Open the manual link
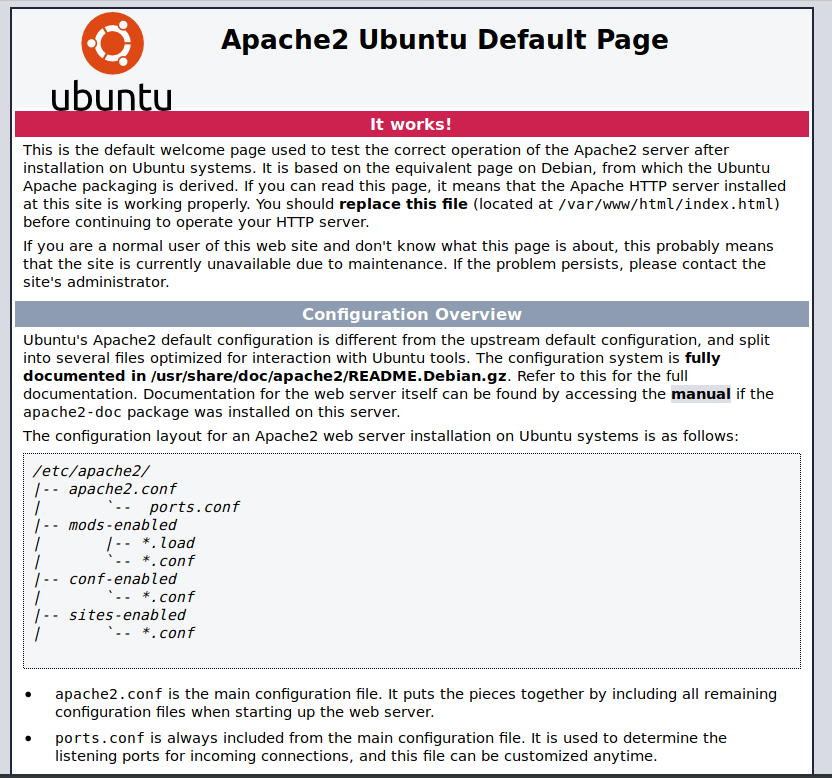This screenshot has width=832, height=778. pyautogui.click(x=700, y=394)
